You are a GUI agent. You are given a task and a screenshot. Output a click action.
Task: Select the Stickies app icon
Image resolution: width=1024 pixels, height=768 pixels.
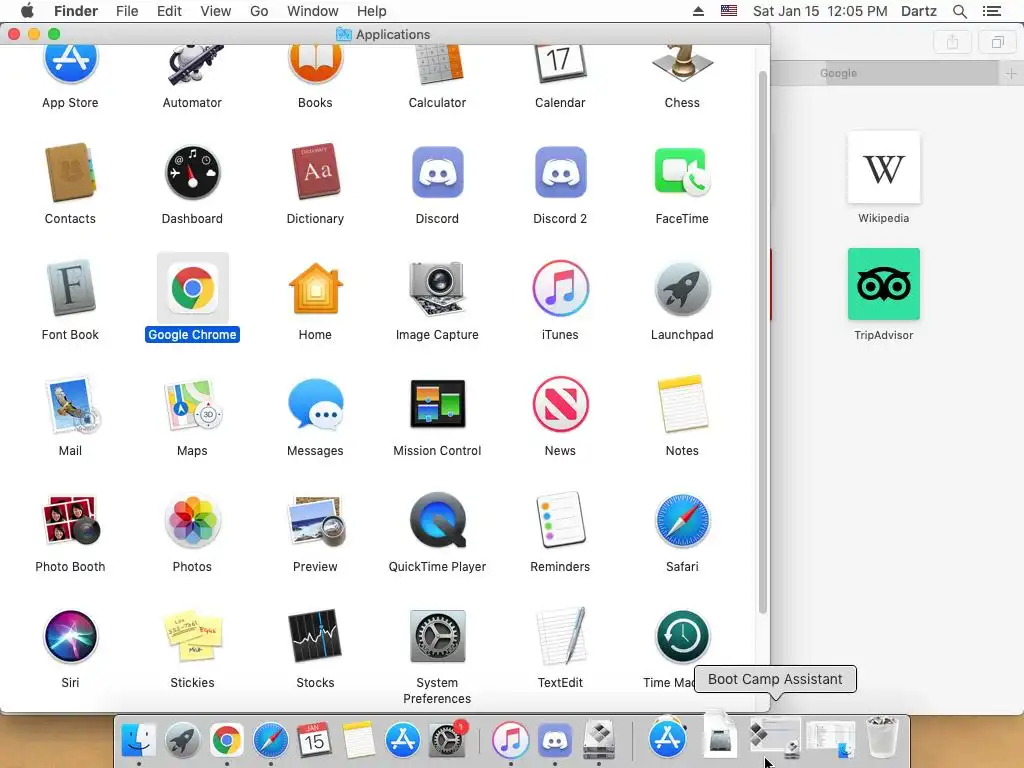point(193,636)
